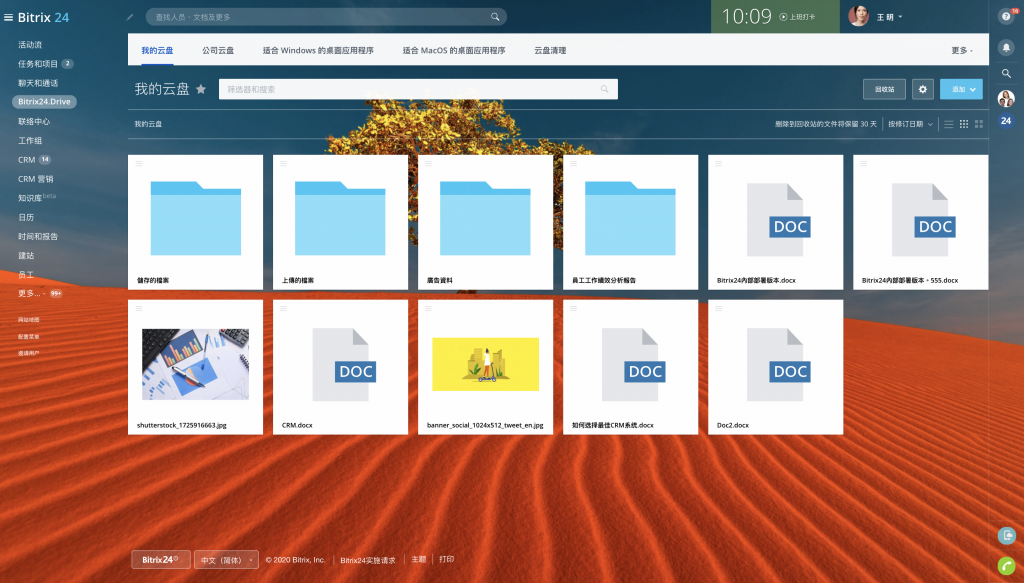Switch to small grid view layout
The height and width of the screenshot is (583, 1024).
coord(963,124)
